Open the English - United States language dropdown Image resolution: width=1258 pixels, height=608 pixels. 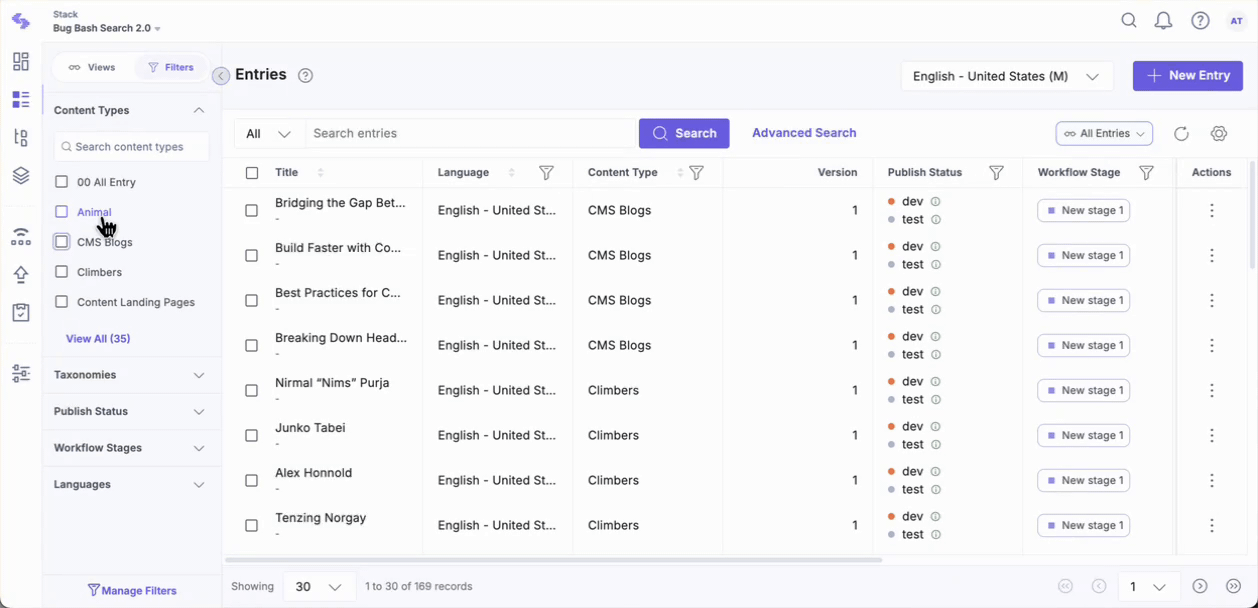coord(1007,76)
